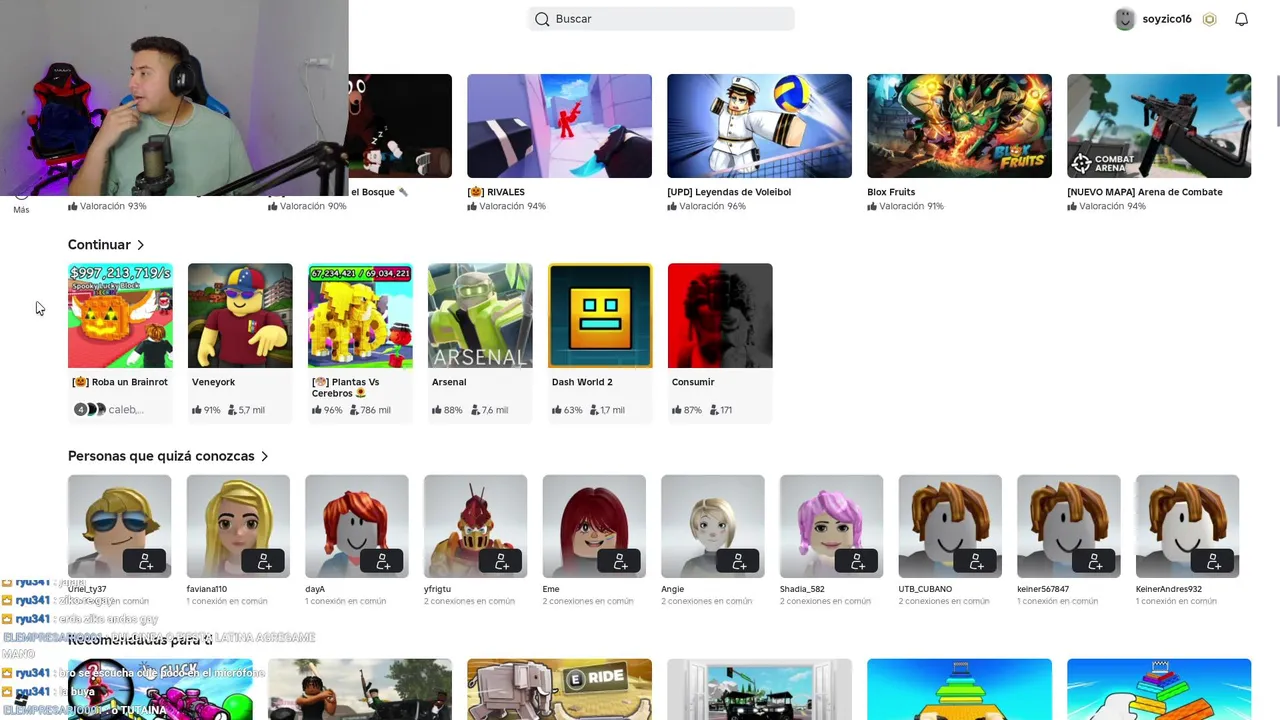Click the soyzico16 username text
Viewport: 1280px width, 720px height.
(x=1167, y=19)
